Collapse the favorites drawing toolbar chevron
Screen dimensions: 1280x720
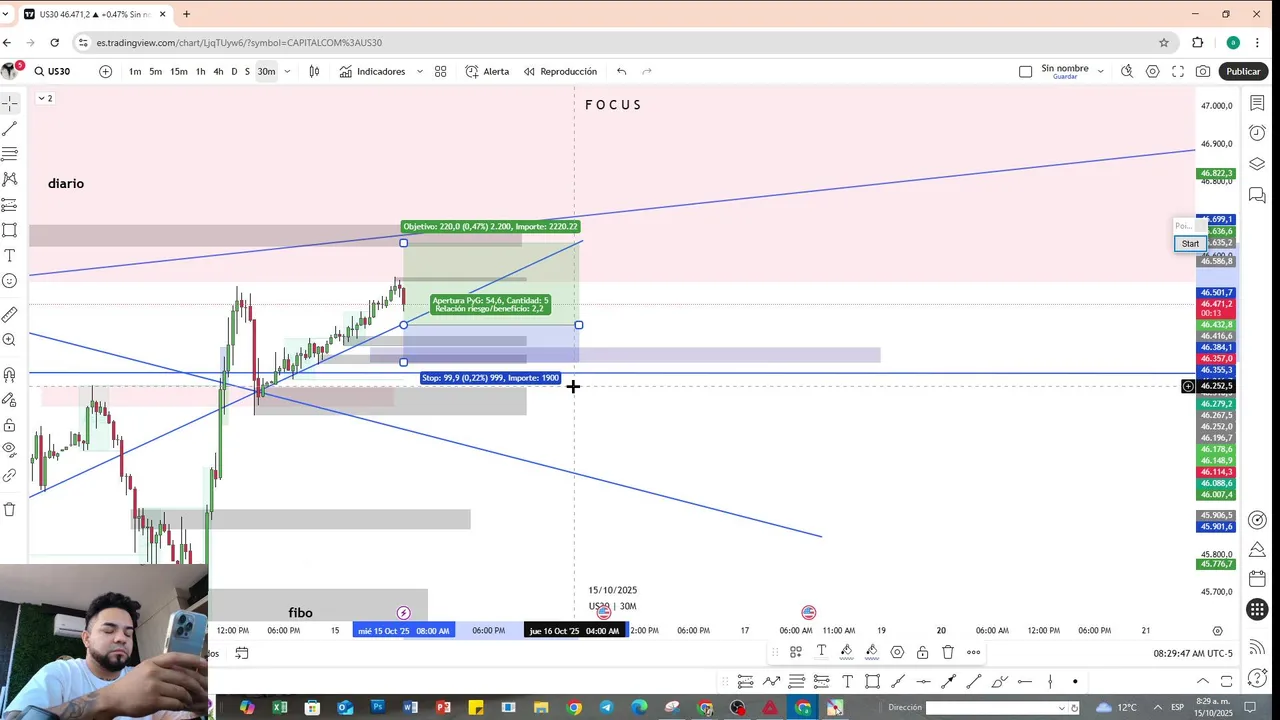[x=1204, y=682]
